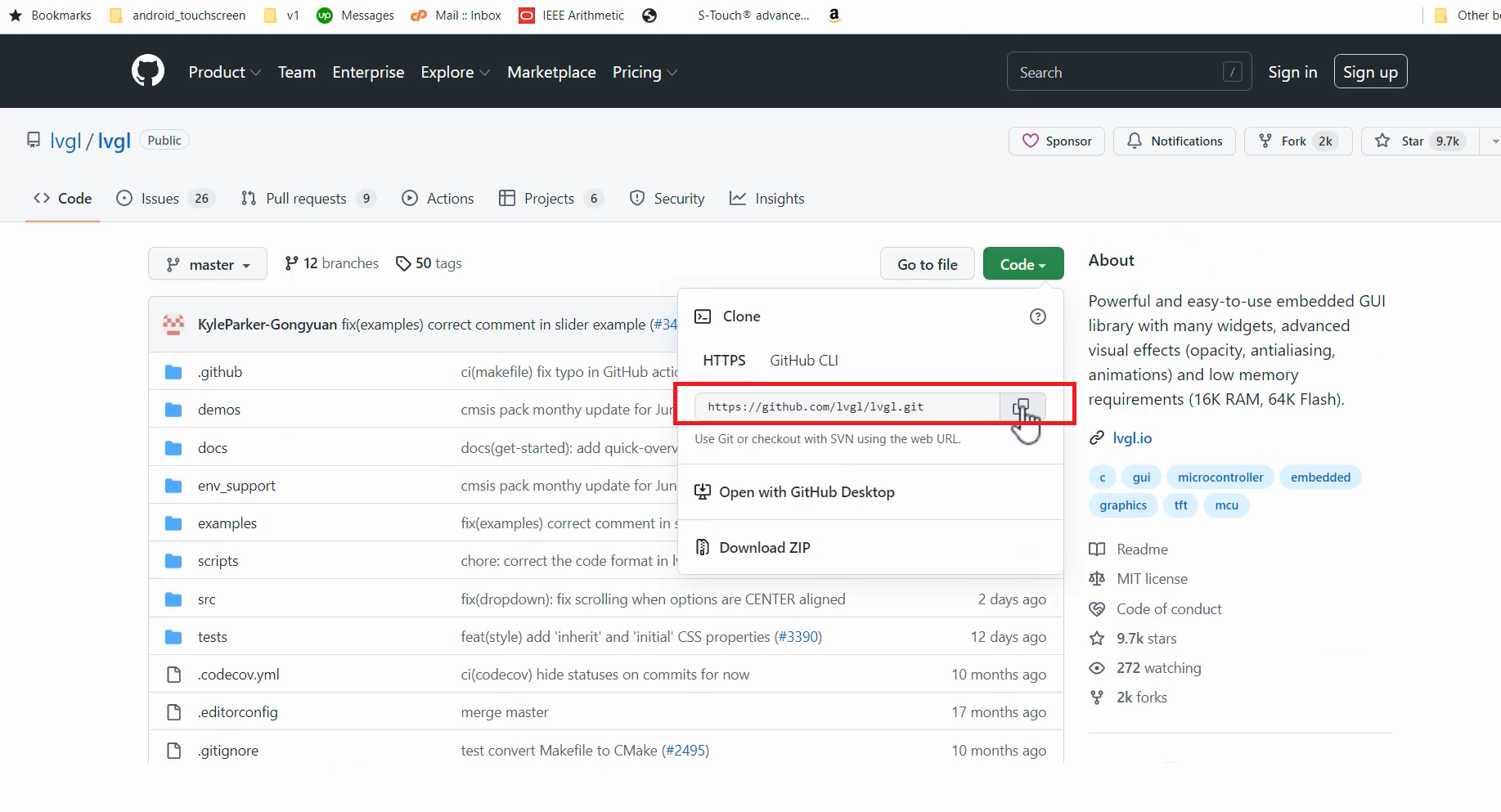Image resolution: width=1501 pixels, height=812 pixels.
Task: Open the Marketplace menu item
Action: pyautogui.click(x=551, y=72)
